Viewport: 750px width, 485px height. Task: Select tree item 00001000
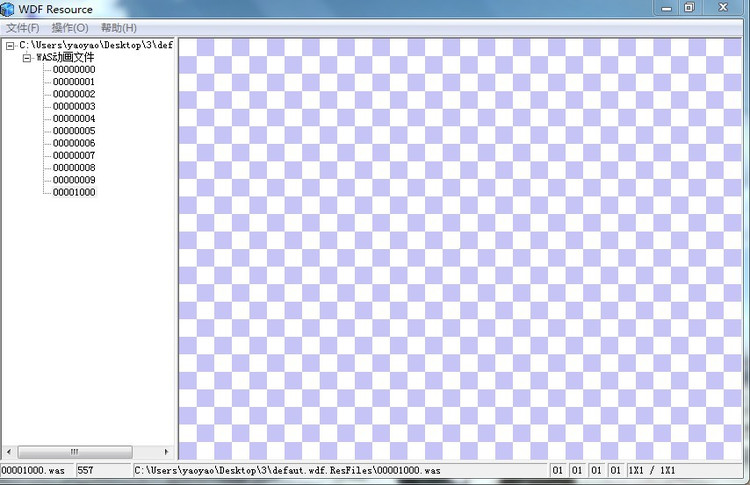tap(74, 192)
